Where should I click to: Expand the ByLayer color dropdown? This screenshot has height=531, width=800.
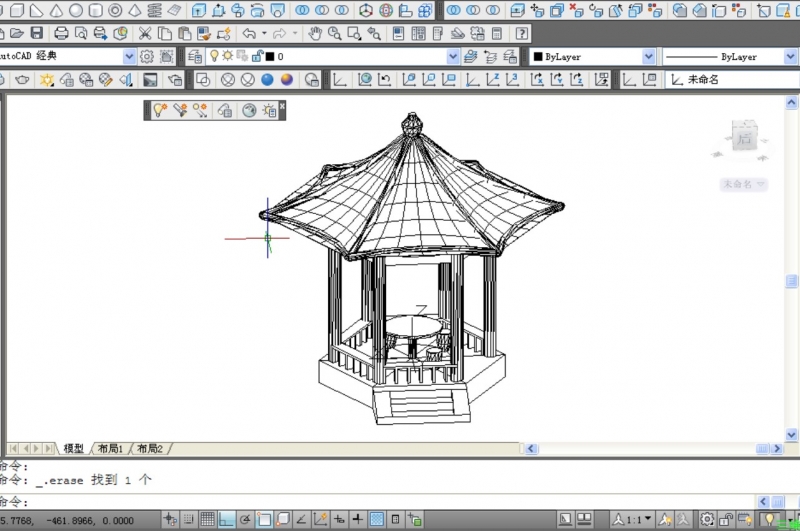[x=648, y=57]
